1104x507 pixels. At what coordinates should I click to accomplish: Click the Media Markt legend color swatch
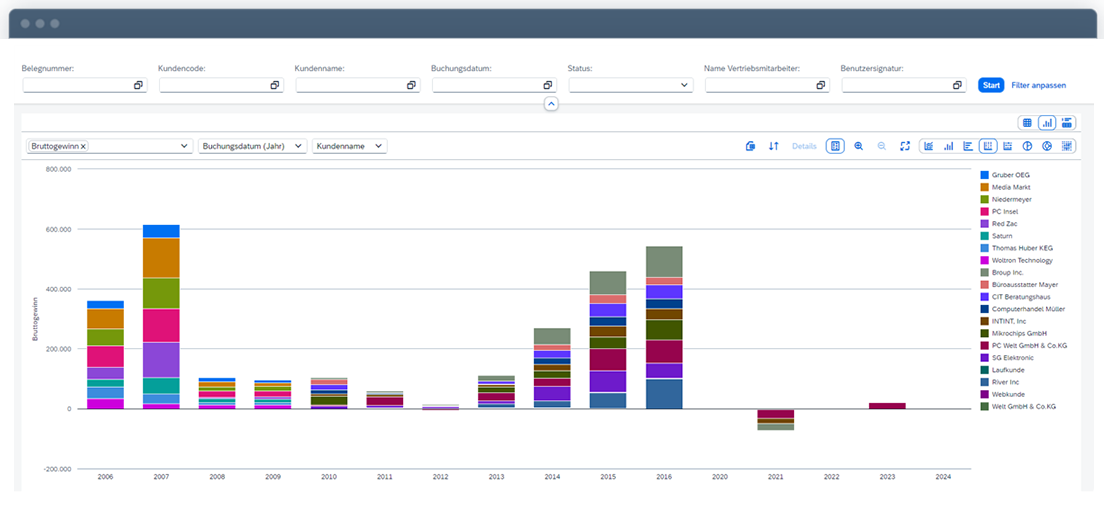coord(984,187)
